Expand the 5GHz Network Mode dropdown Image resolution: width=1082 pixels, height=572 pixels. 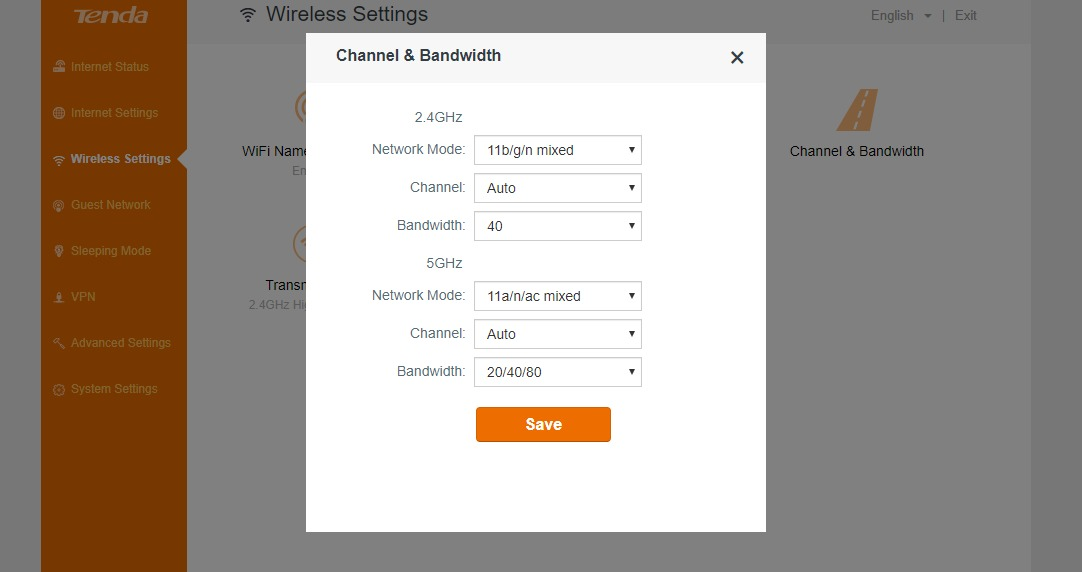coord(557,296)
